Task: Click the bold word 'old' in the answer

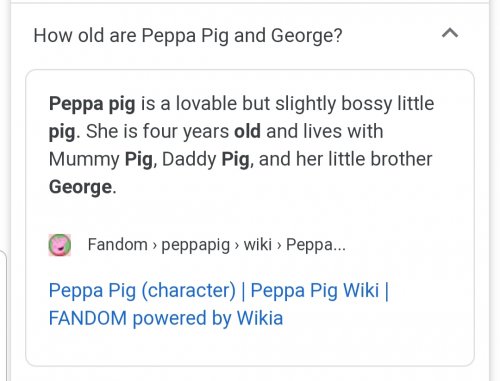Action: [247, 131]
